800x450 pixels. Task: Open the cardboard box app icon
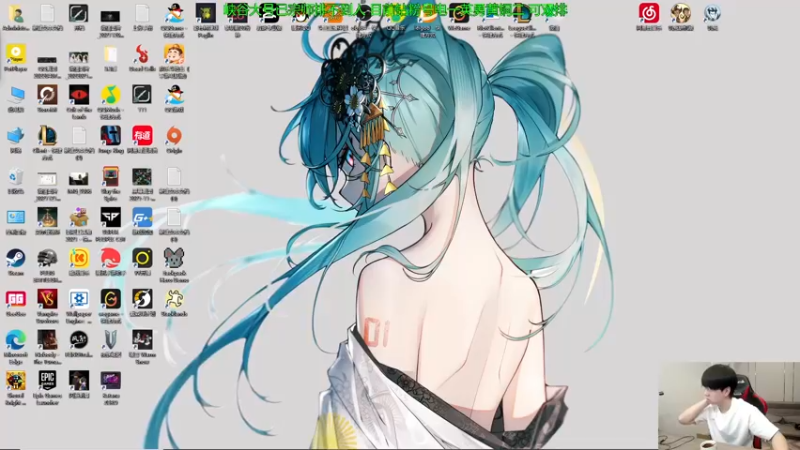point(79,217)
